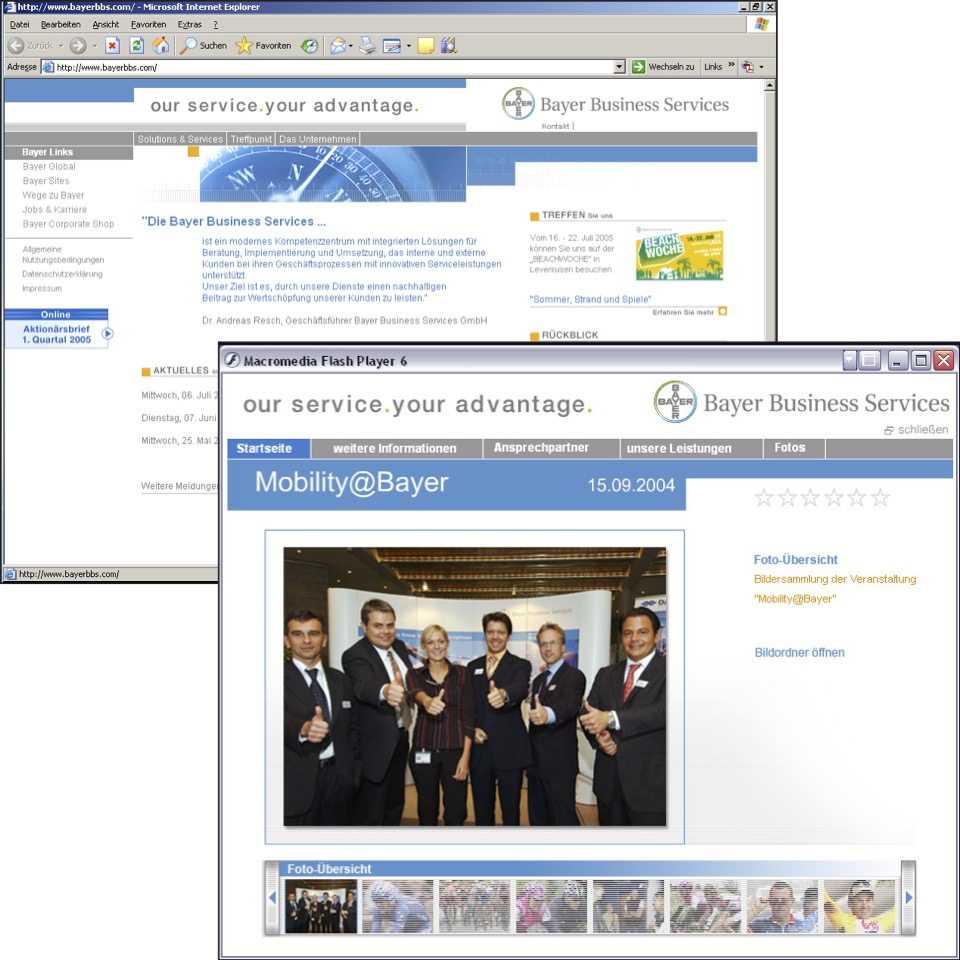The height and width of the screenshot is (960, 960).
Task: Click the third rating star
Action: coord(810,497)
